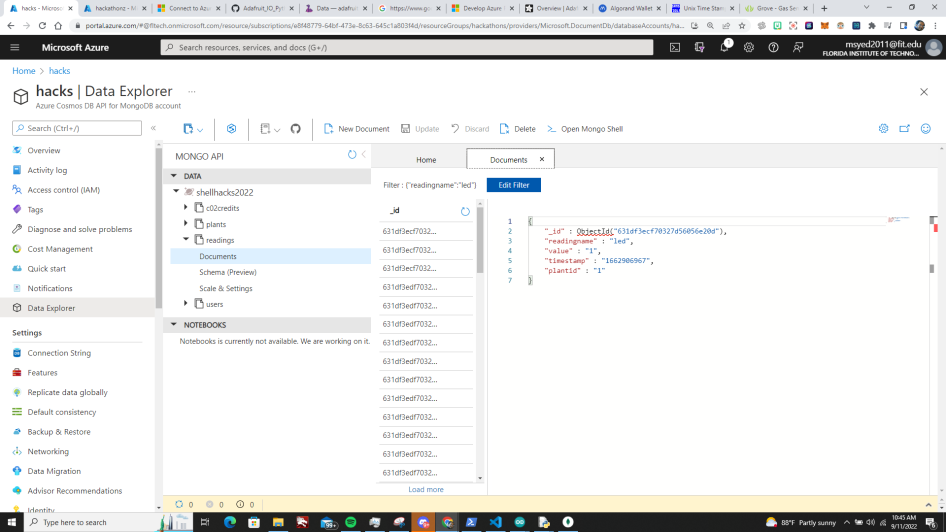Click the Load more link
The image size is (946, 532).
(426, 489)
